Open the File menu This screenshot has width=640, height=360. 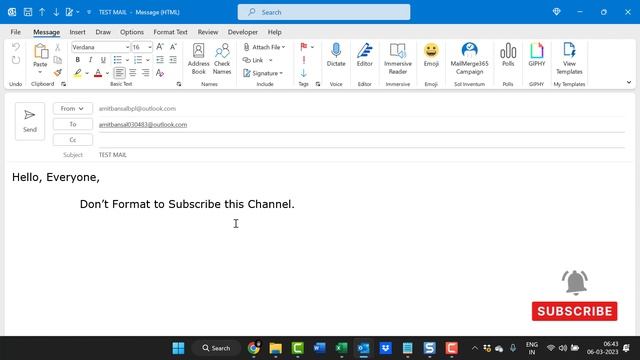click(16, 32)
